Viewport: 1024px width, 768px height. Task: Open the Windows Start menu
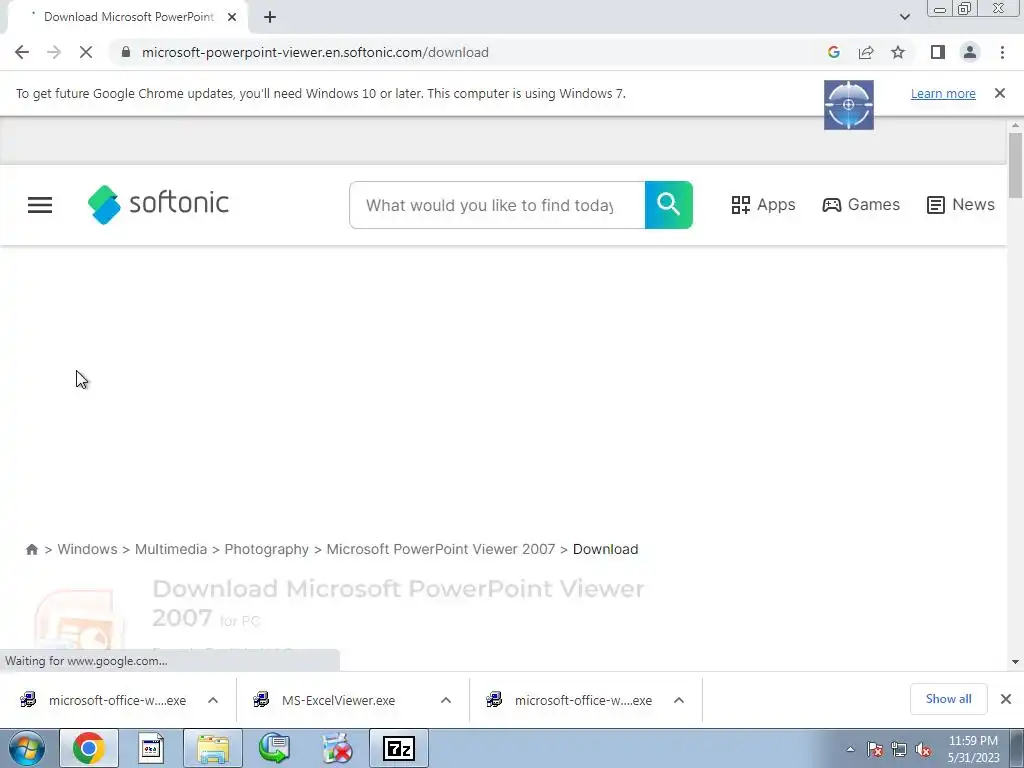pyautogui.click(x=27, y=748)
